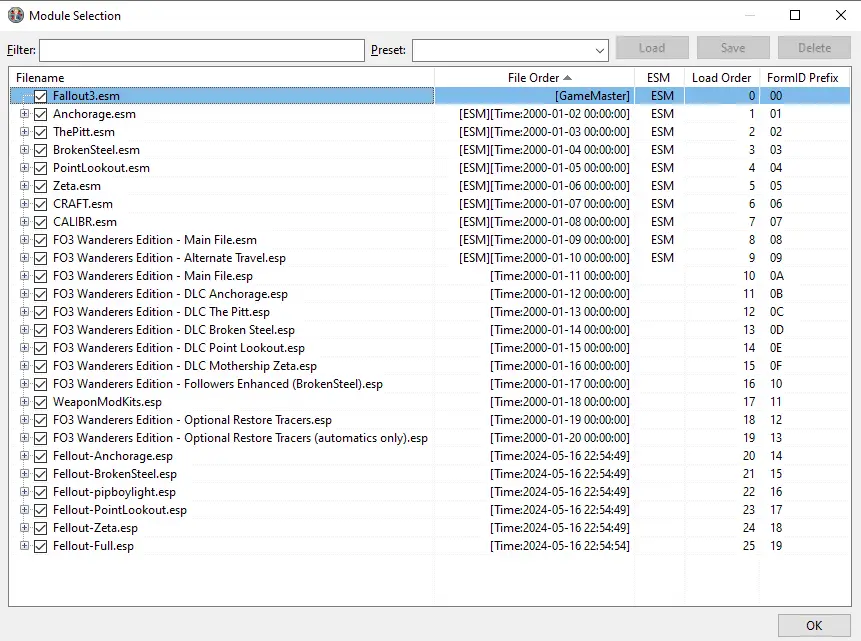The width and height of the screenshot is (861, 641).
Task: Expand Fellout-Zeta.esp tree node
Action: pyautogui.click(x=24, y=527)
